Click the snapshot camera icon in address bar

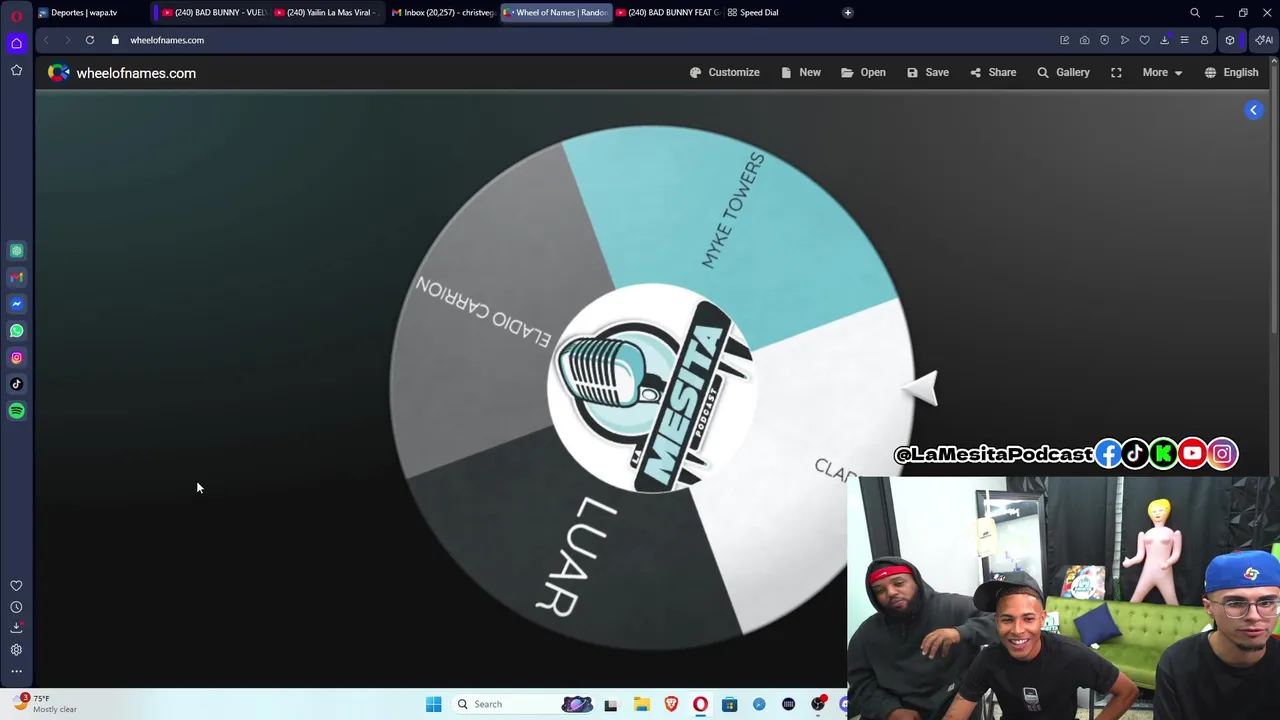[x=1084, y=40]
